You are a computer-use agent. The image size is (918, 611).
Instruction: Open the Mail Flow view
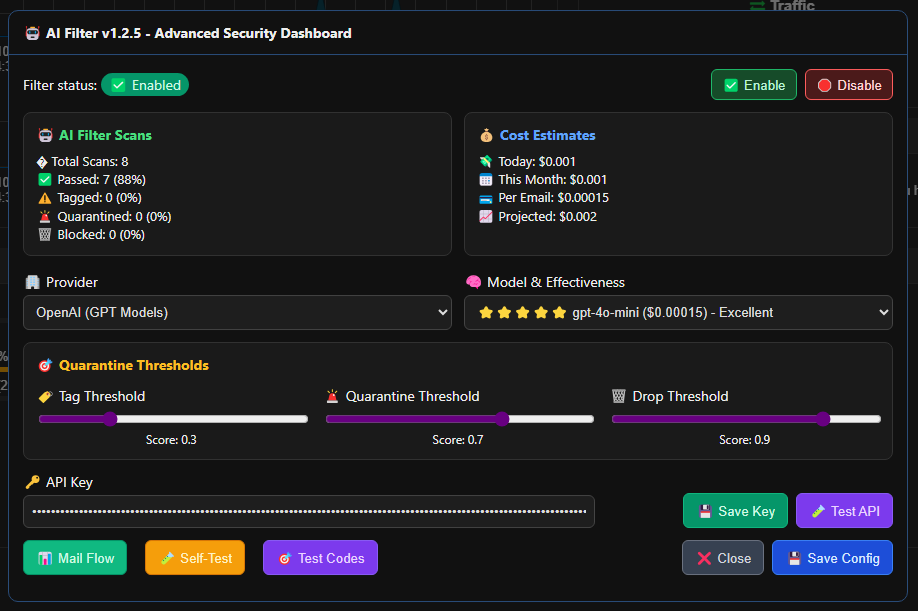tap(75, 558)
